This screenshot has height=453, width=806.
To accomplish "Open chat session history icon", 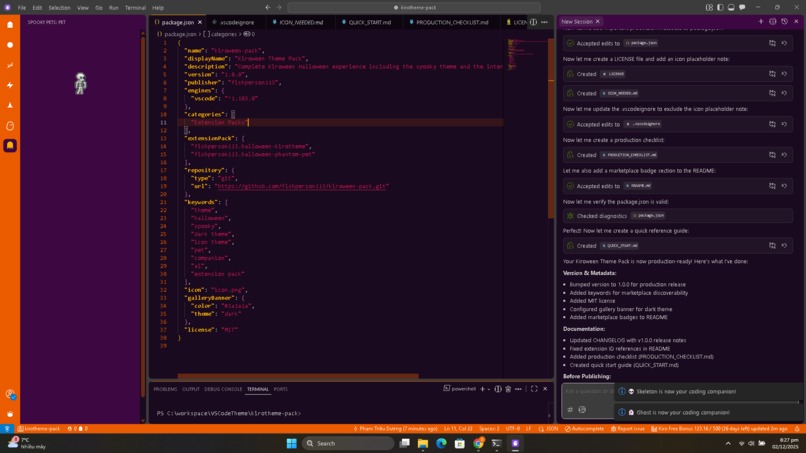I will [784, 22].
